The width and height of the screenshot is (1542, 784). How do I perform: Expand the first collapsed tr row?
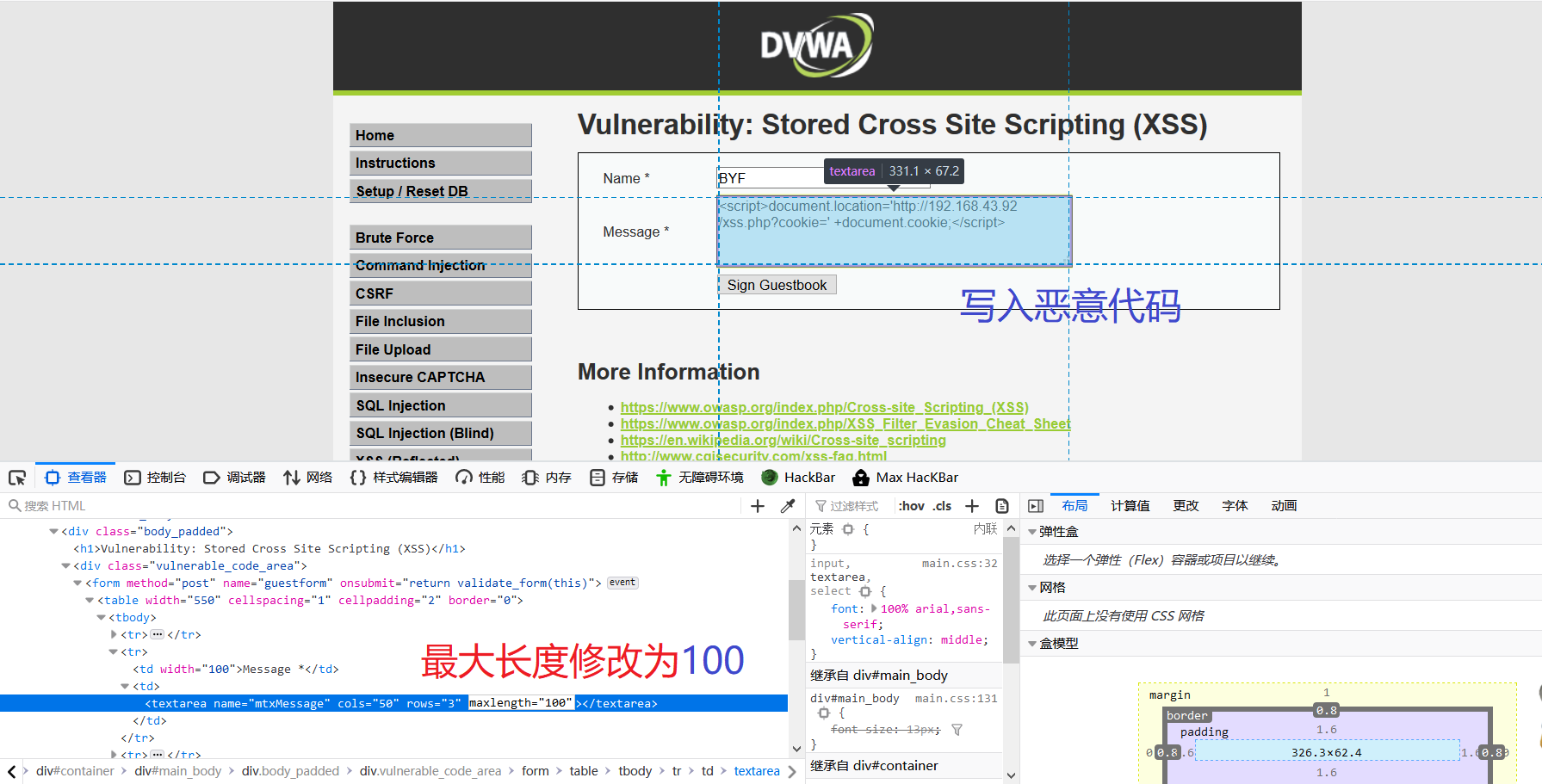114,635
